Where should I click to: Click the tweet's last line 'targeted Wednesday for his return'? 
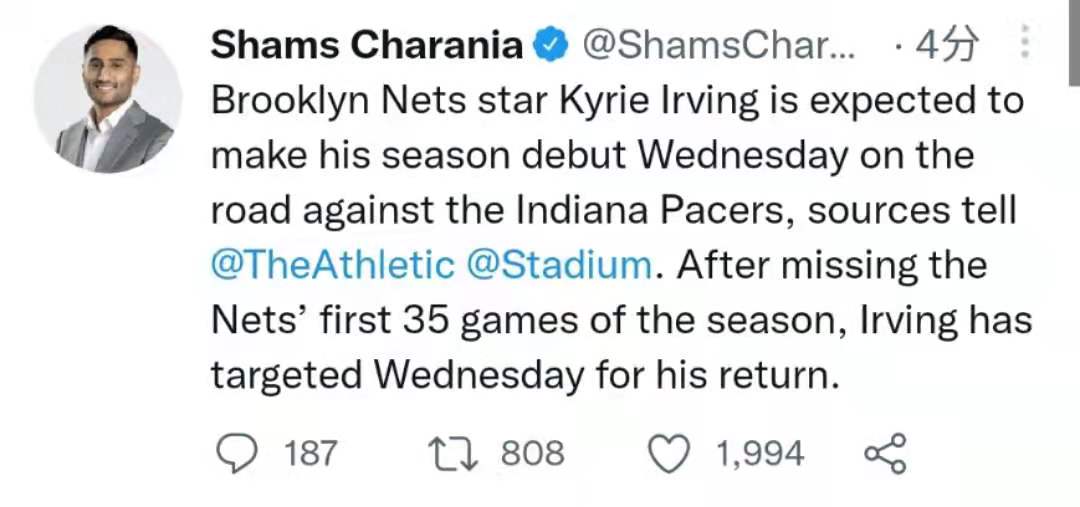click(527, 375)
